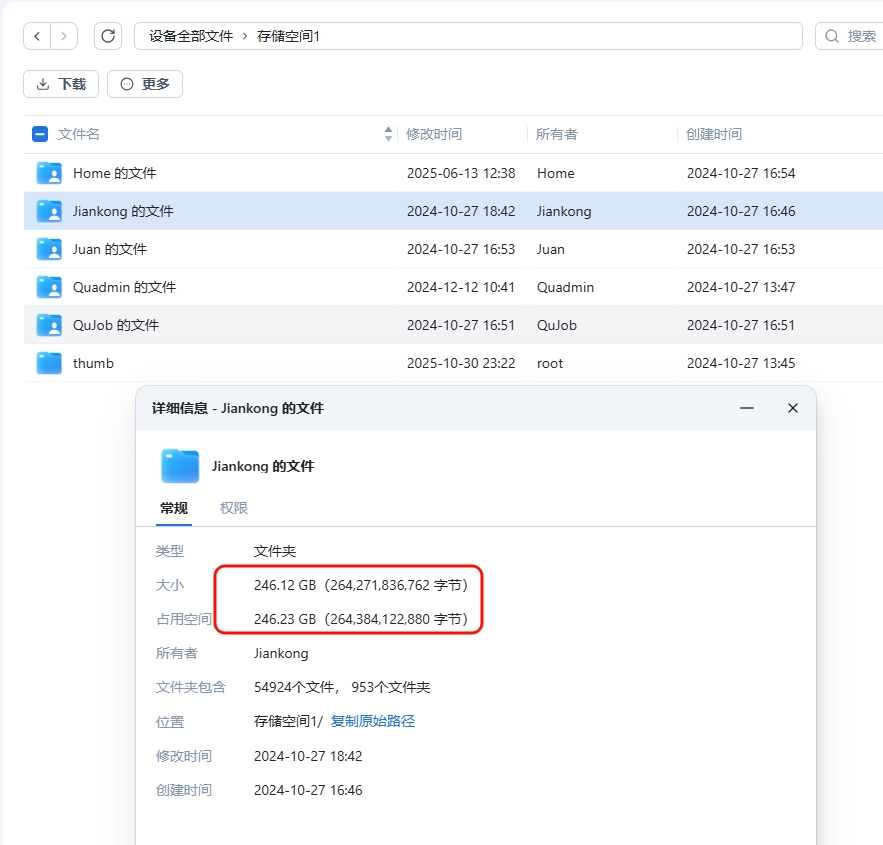The image size is (883, 845).
Task: Refresh the file list
Action: click(x=108, y=36)
